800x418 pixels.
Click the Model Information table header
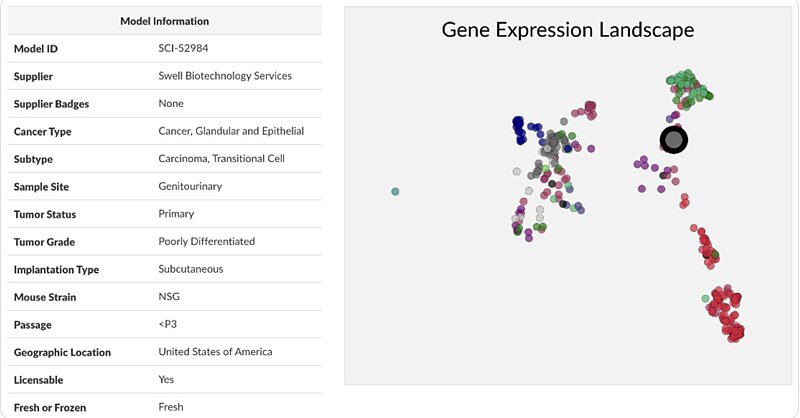pos(164,21)
